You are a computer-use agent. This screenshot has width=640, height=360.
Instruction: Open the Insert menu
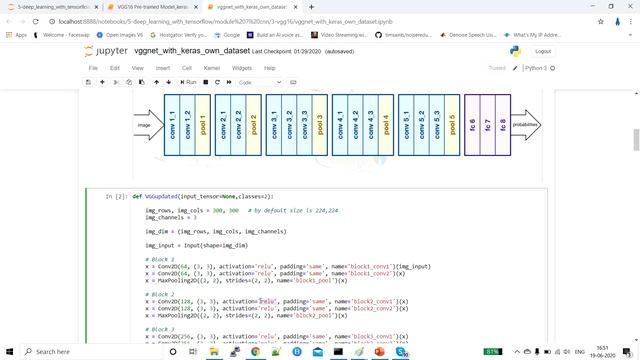tap(163, 68)
